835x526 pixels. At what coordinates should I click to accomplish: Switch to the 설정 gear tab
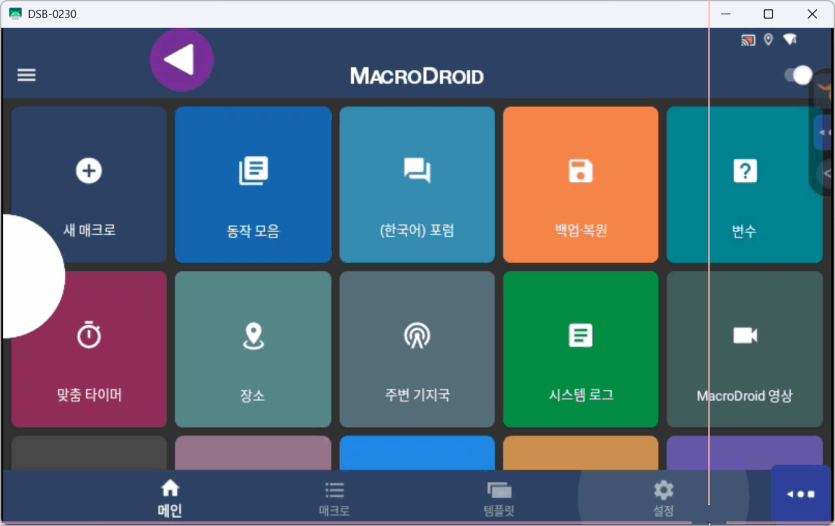pyautogui.click(x=664, y=499)
